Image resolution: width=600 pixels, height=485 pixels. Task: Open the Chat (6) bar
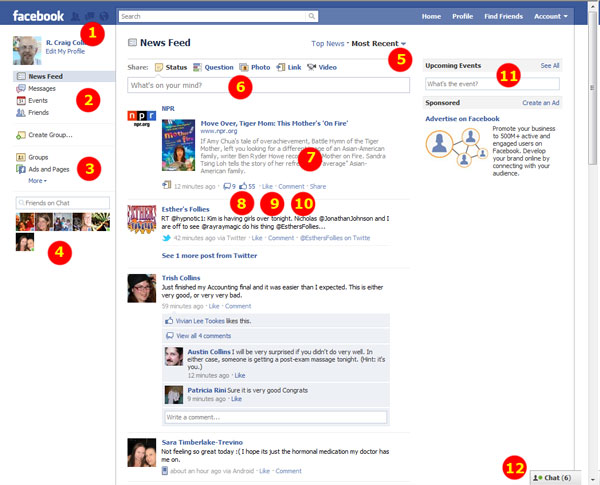pos(555,478)
